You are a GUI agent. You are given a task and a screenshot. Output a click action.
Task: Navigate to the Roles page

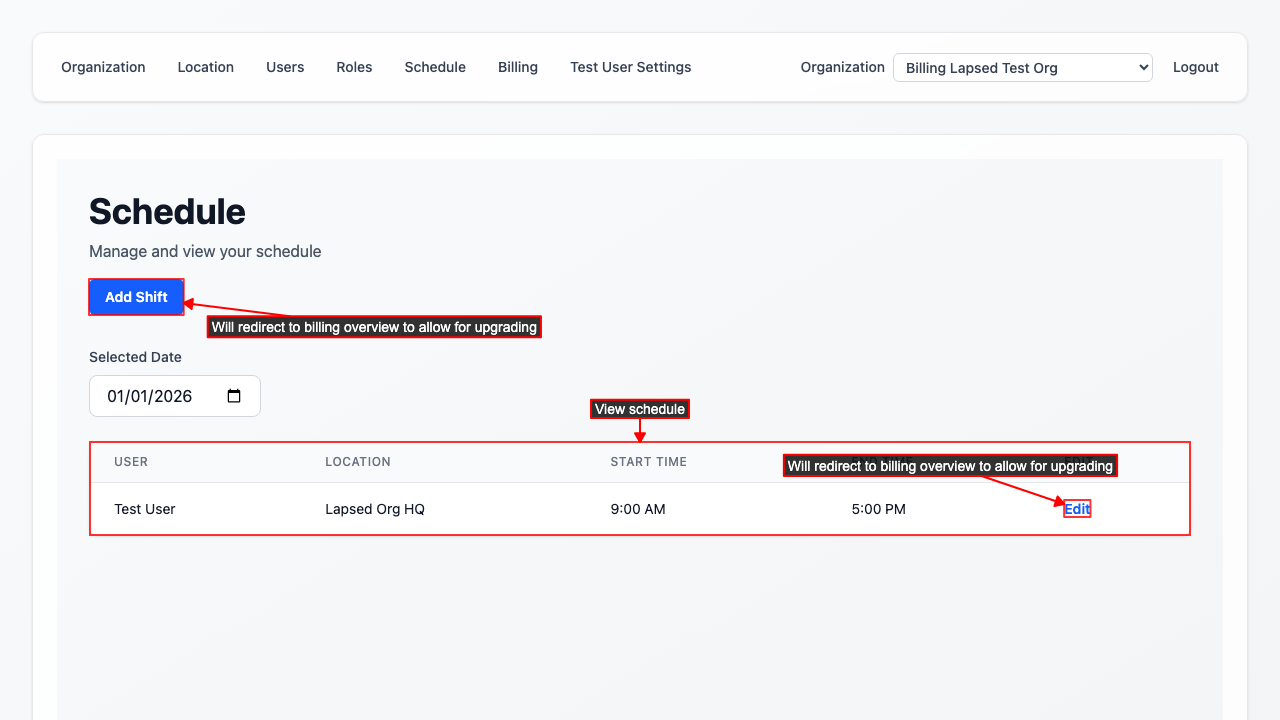point(354,67)
